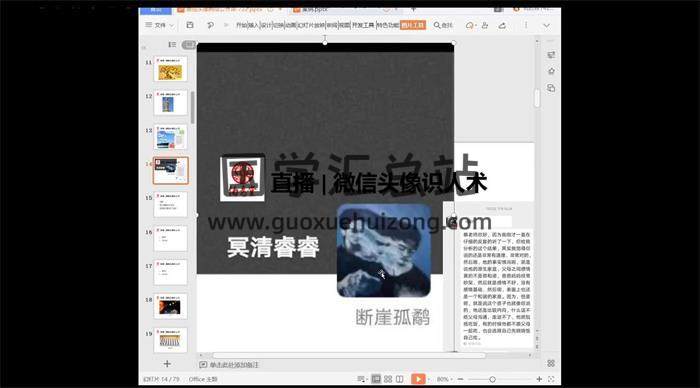Viewport: 700px width, 388px height.
Task: Select slide 18 thumbnail
Action: click(x=171, y=306)
